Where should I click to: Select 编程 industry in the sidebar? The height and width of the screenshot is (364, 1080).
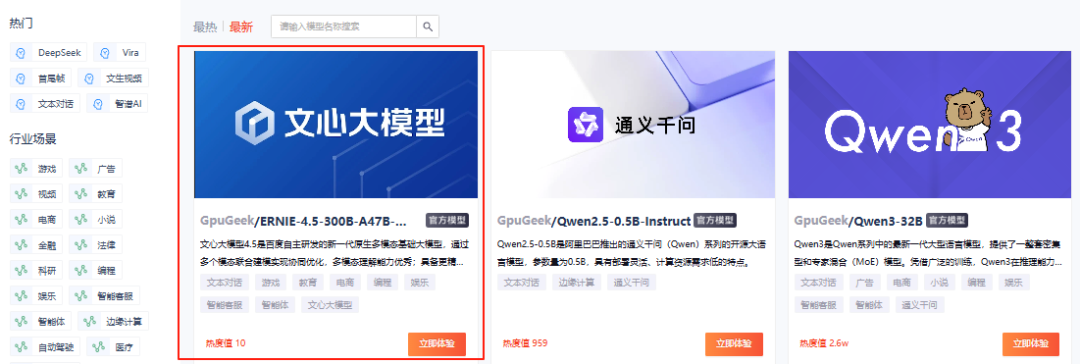(96, 271)
